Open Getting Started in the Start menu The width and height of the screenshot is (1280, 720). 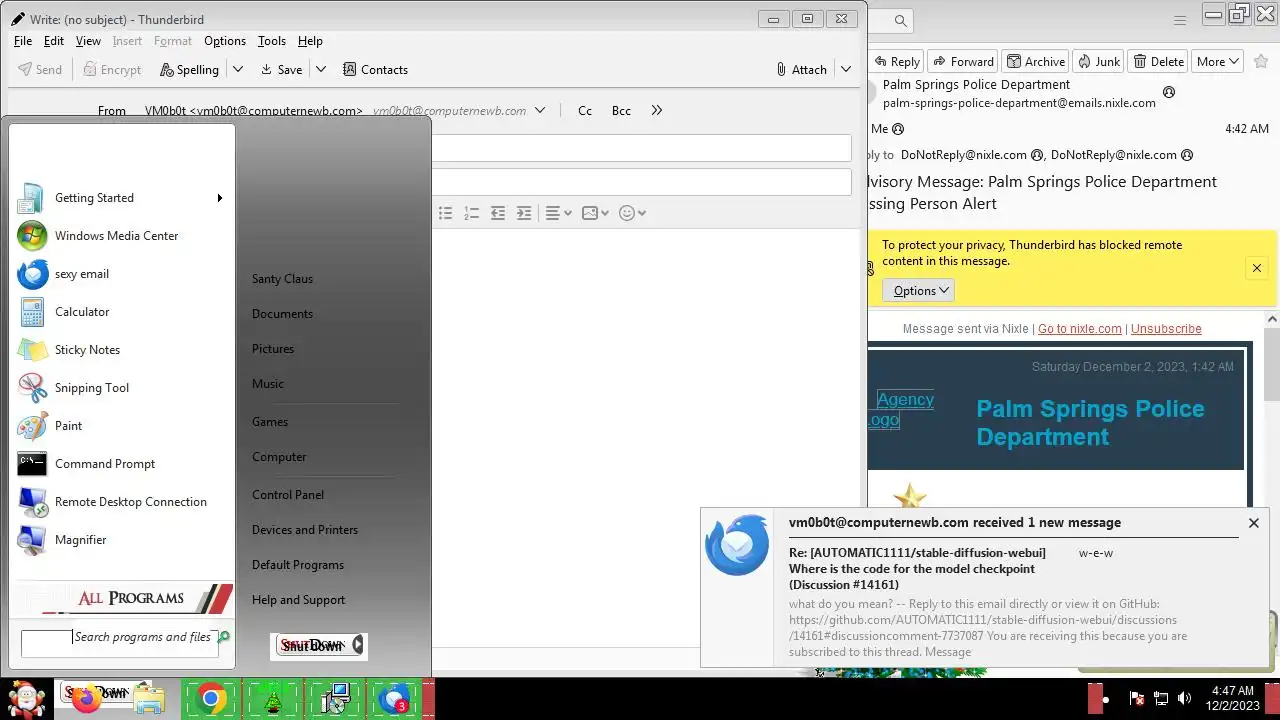120,198
